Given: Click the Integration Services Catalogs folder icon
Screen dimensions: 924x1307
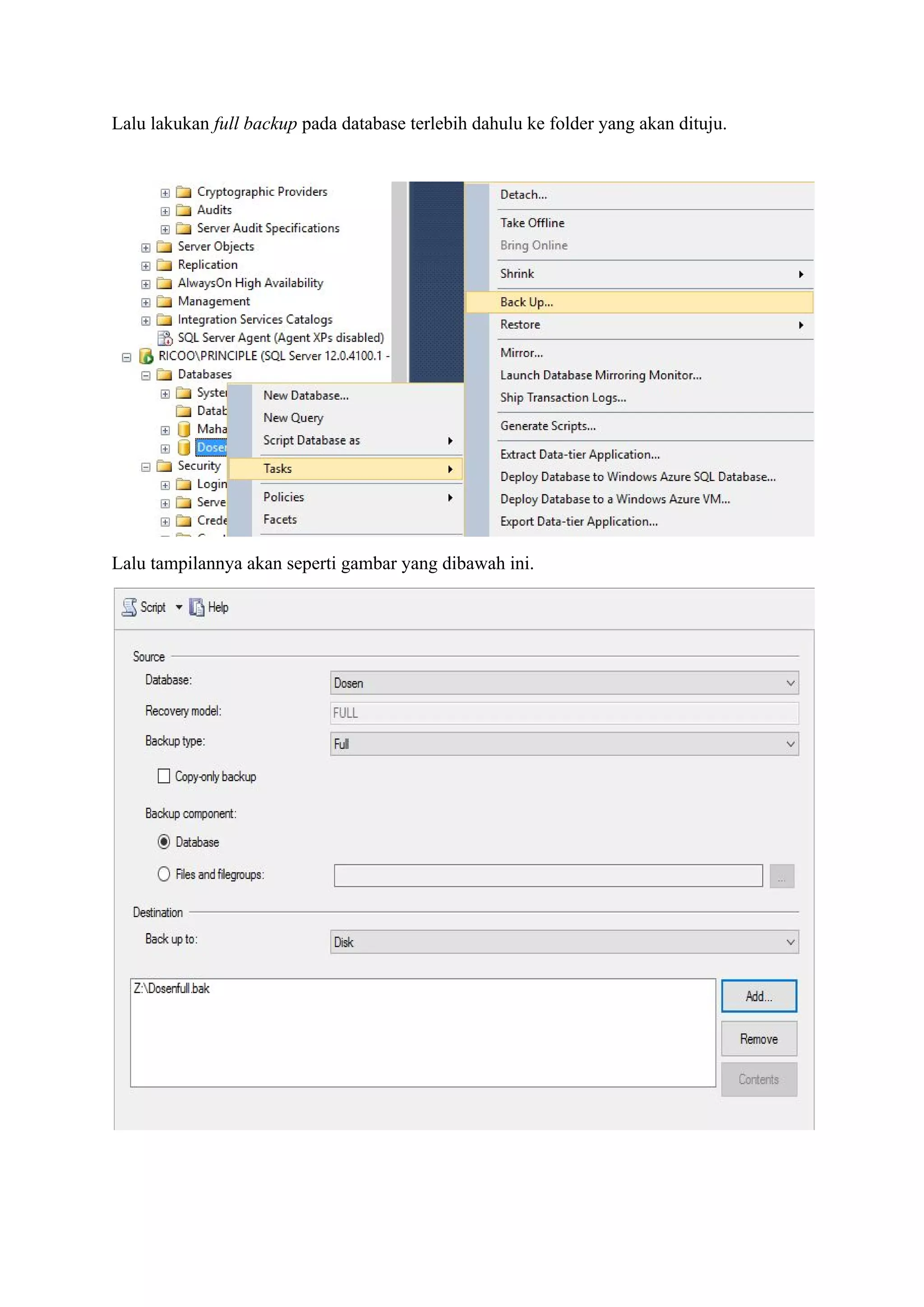Looking at the screenshot, I should [x=164, y=319].
